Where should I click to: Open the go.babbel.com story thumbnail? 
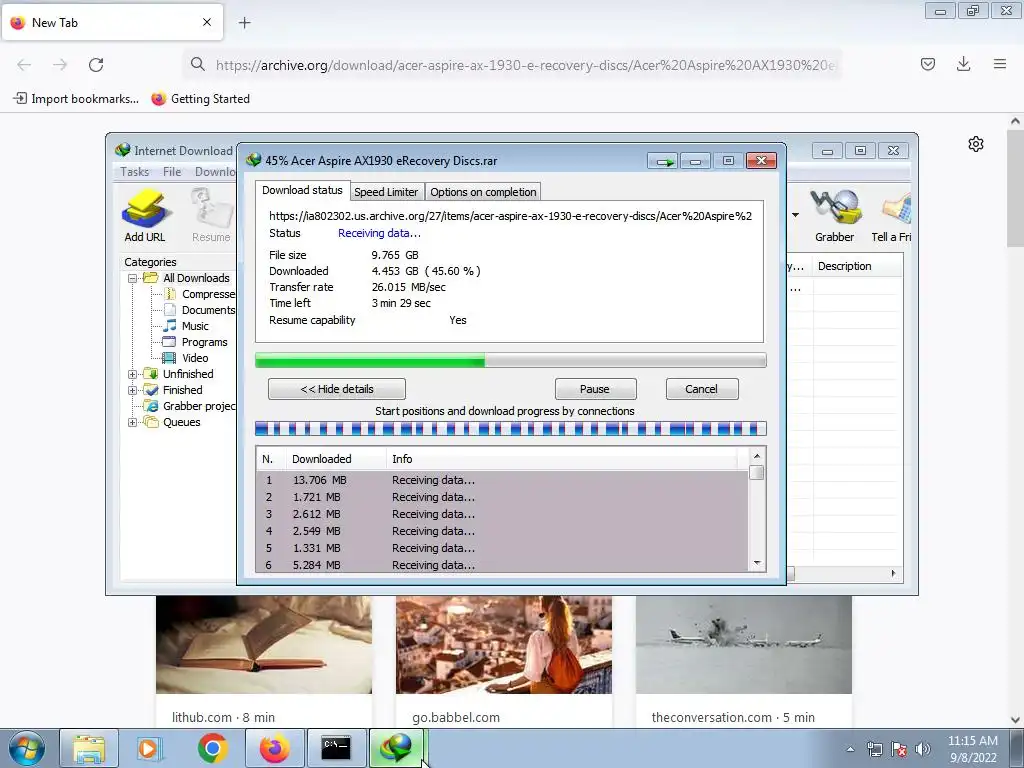504,645
